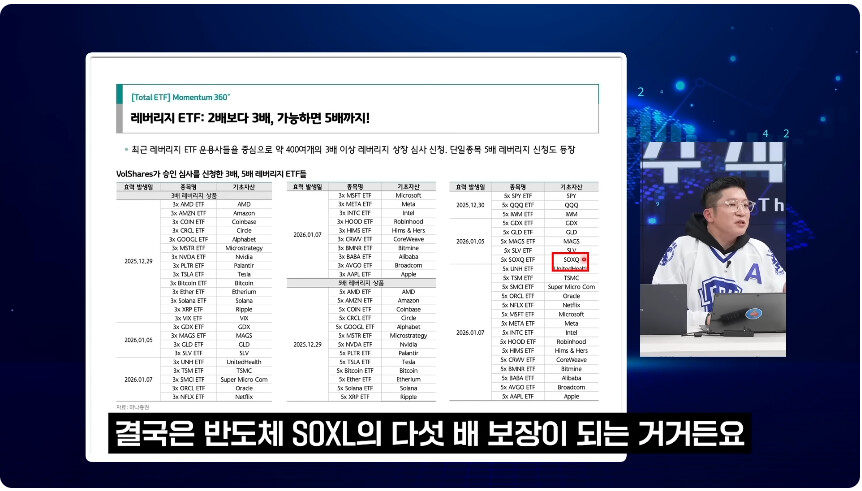Click the '2025.12.30' effective date cell
The height and width of the screenshot is (491, 862).
(470, 205)
